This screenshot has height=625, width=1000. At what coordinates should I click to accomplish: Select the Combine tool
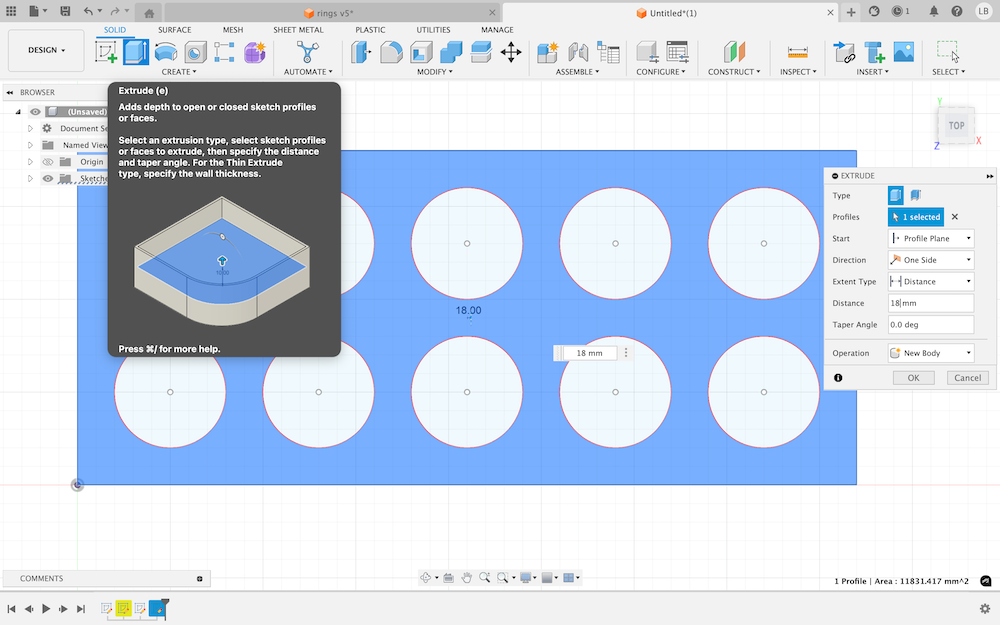click(x=451, y=52)
